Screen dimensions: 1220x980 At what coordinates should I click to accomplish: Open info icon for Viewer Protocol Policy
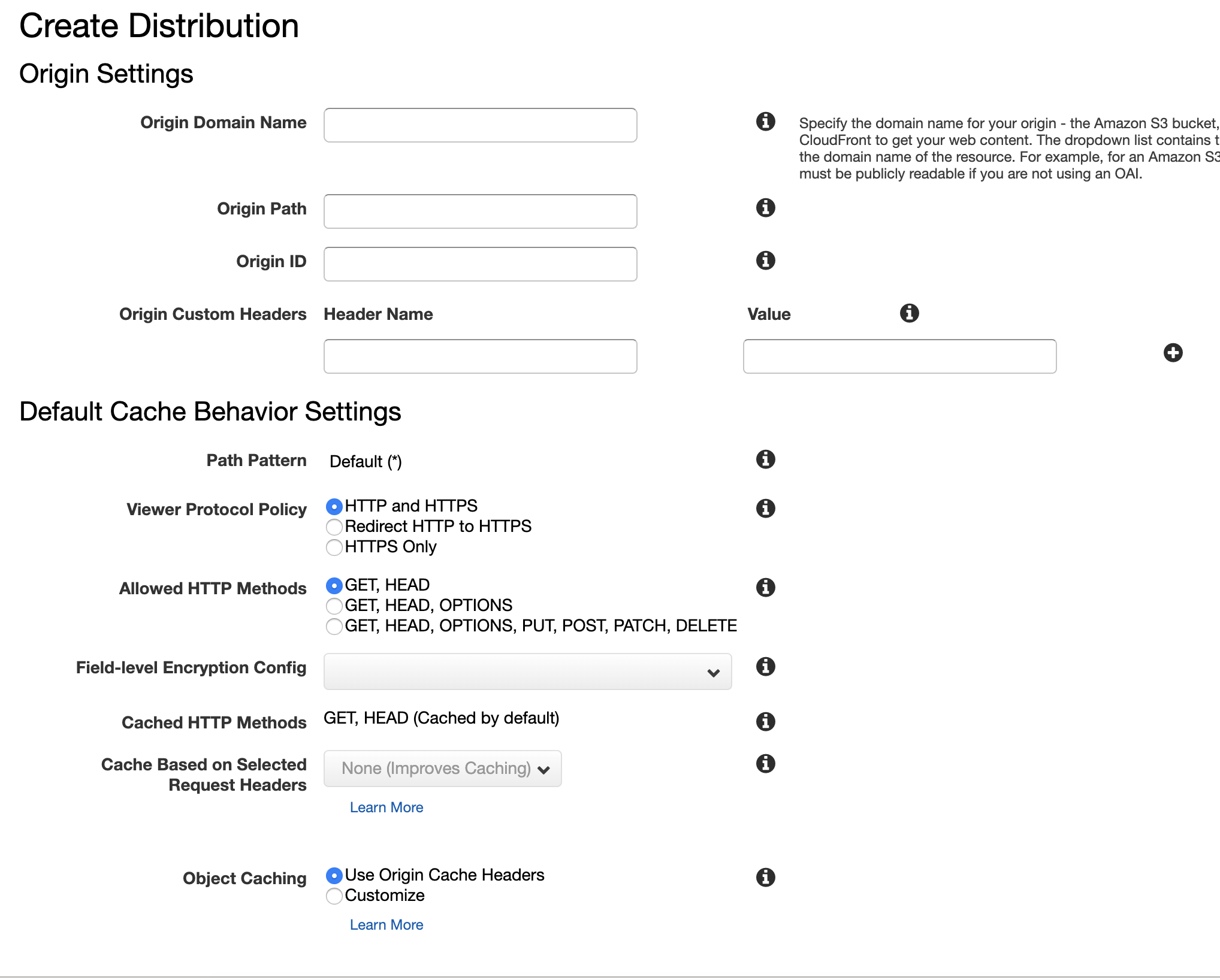click(x=765, y=509)
